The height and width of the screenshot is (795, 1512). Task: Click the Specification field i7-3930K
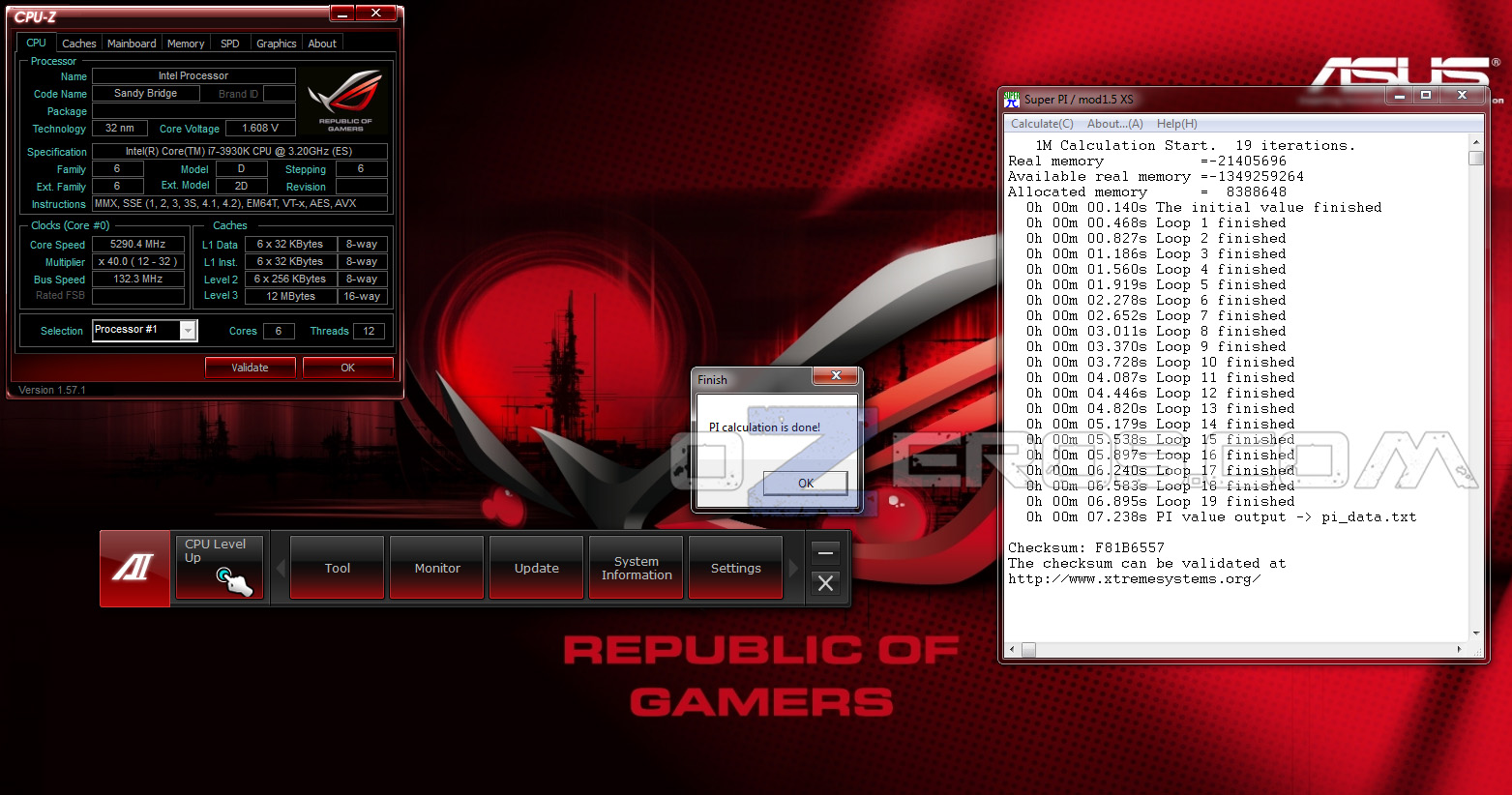tap(240, 152)
